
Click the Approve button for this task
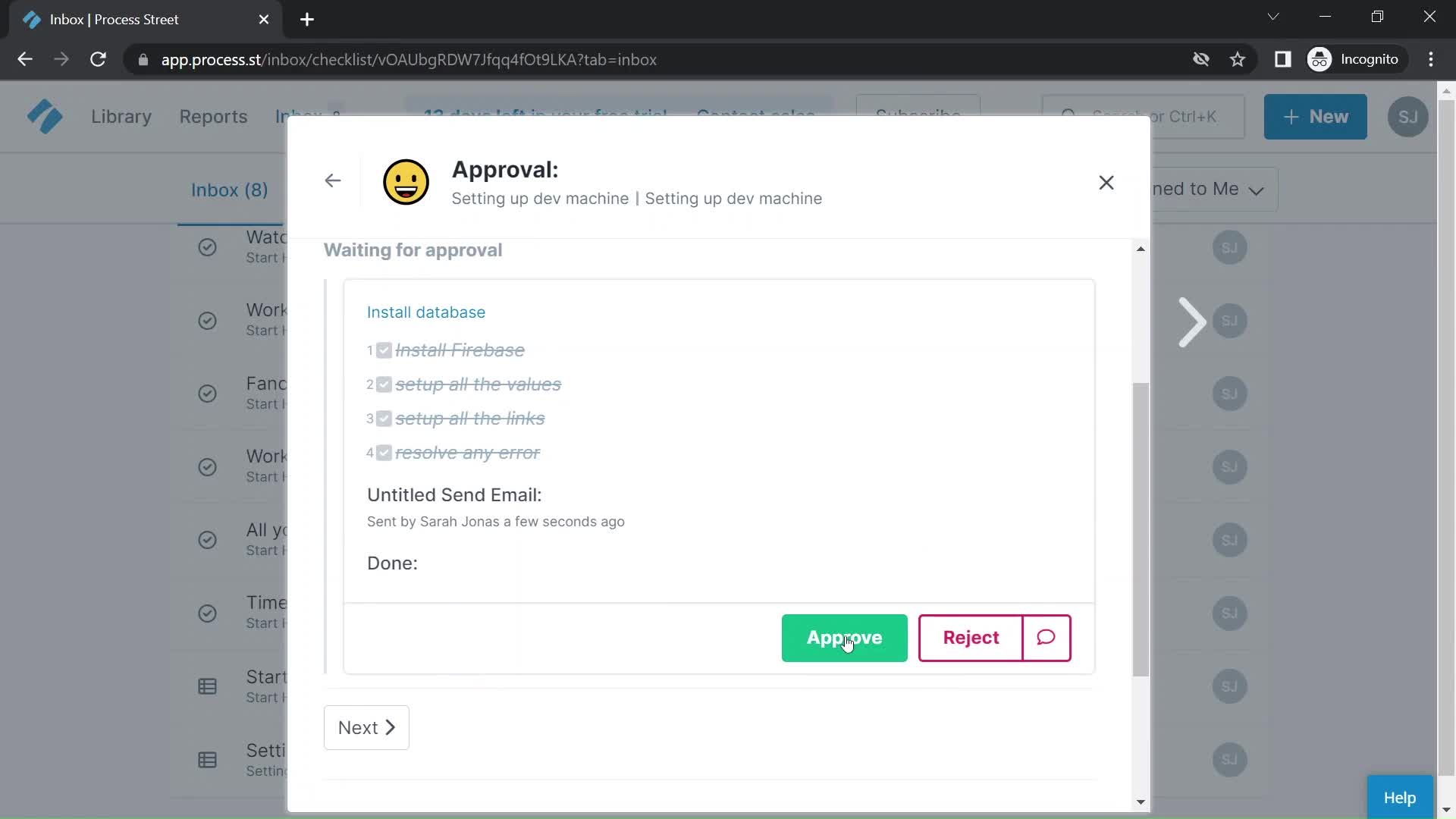click(x=844, y=637)
